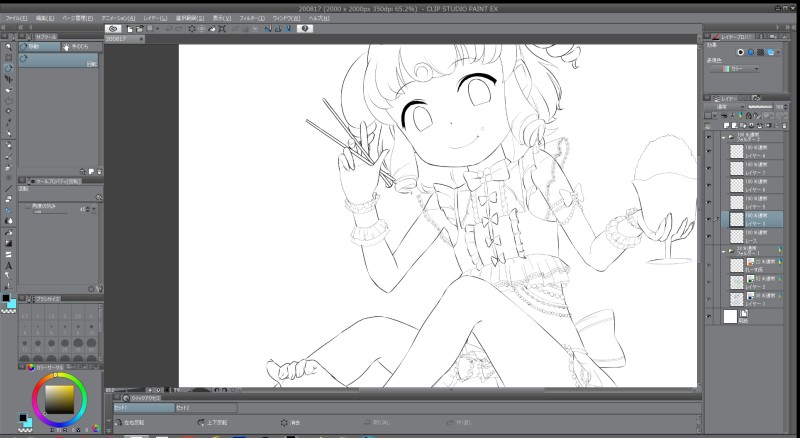Click 上下反転 flip vertical in Quick Access
This screenshot has height=438, width=800.
click(x=212, y=423)
